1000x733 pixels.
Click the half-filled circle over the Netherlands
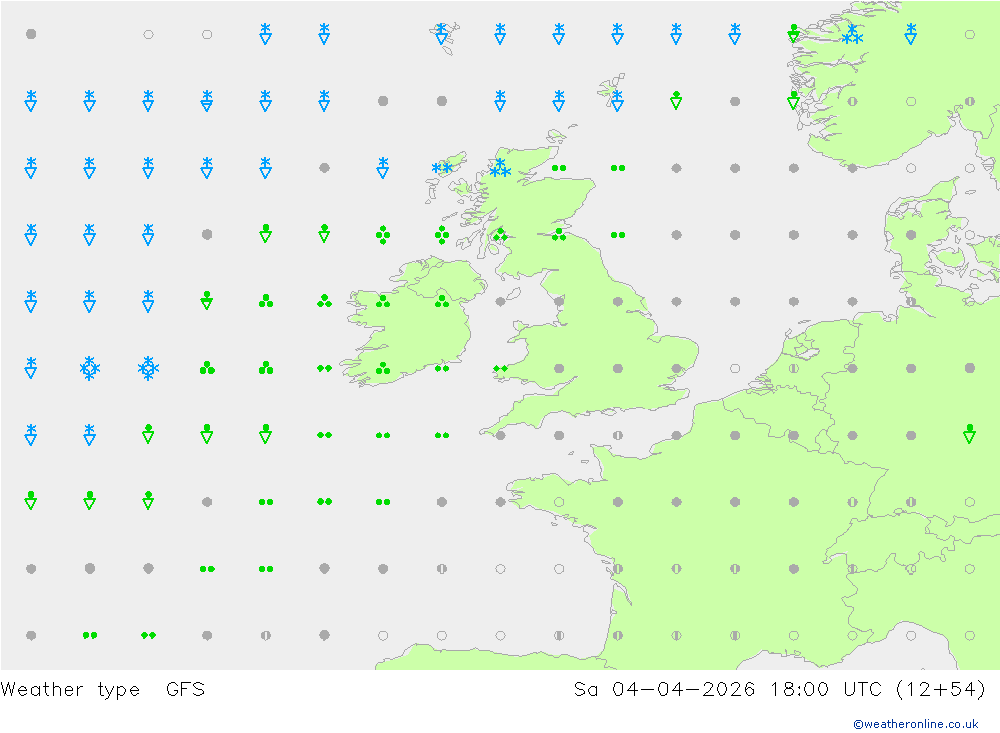point(793,368)
